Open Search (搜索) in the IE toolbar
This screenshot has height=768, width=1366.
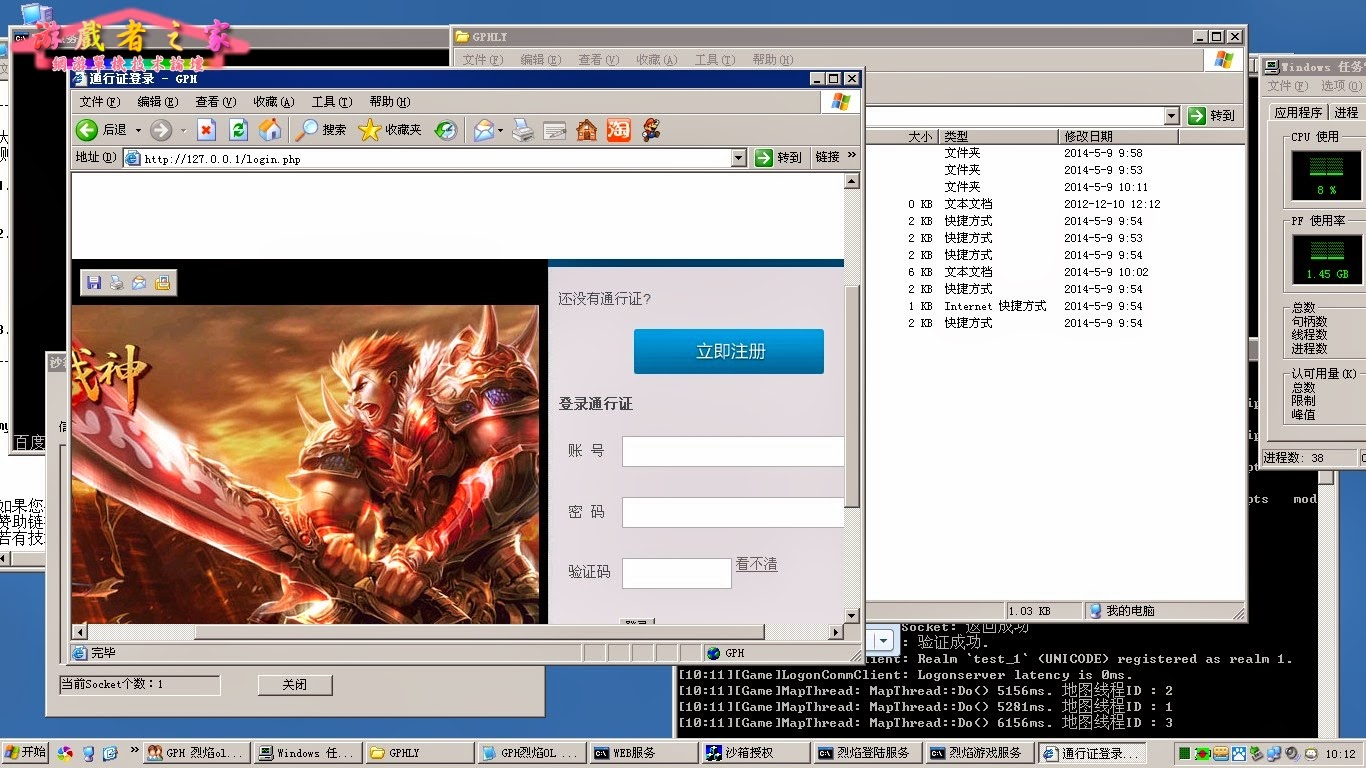(321, 130)
